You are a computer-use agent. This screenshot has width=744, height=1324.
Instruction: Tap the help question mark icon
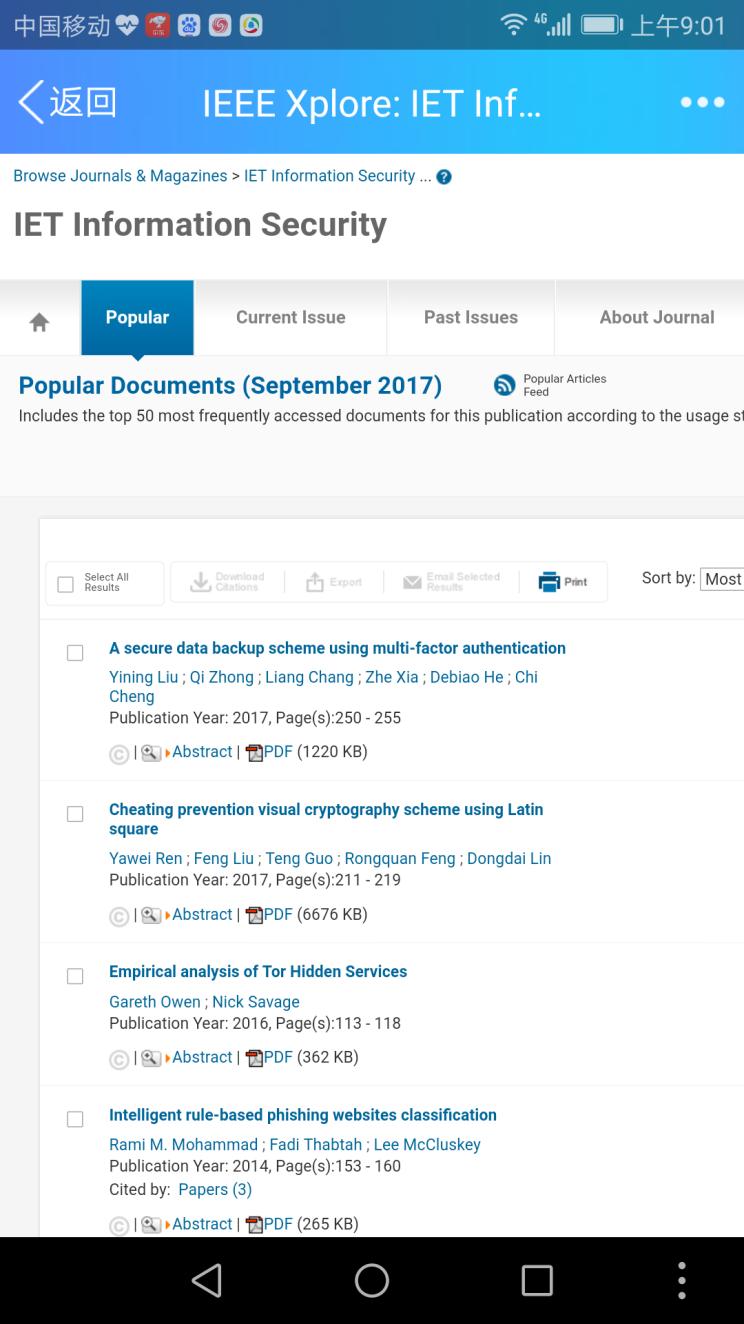[x=444, y=177]
